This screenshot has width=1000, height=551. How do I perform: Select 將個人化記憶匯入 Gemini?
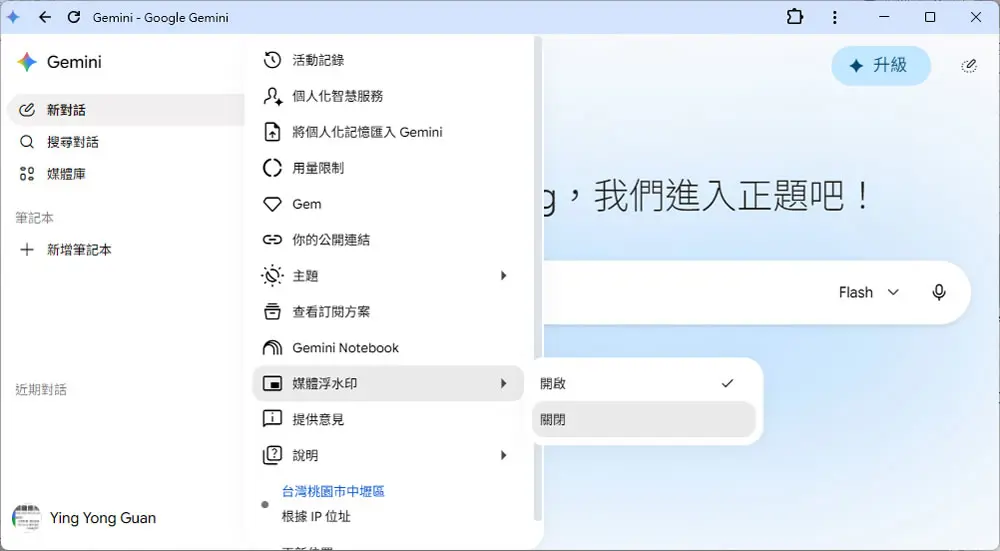pos(388,132)
